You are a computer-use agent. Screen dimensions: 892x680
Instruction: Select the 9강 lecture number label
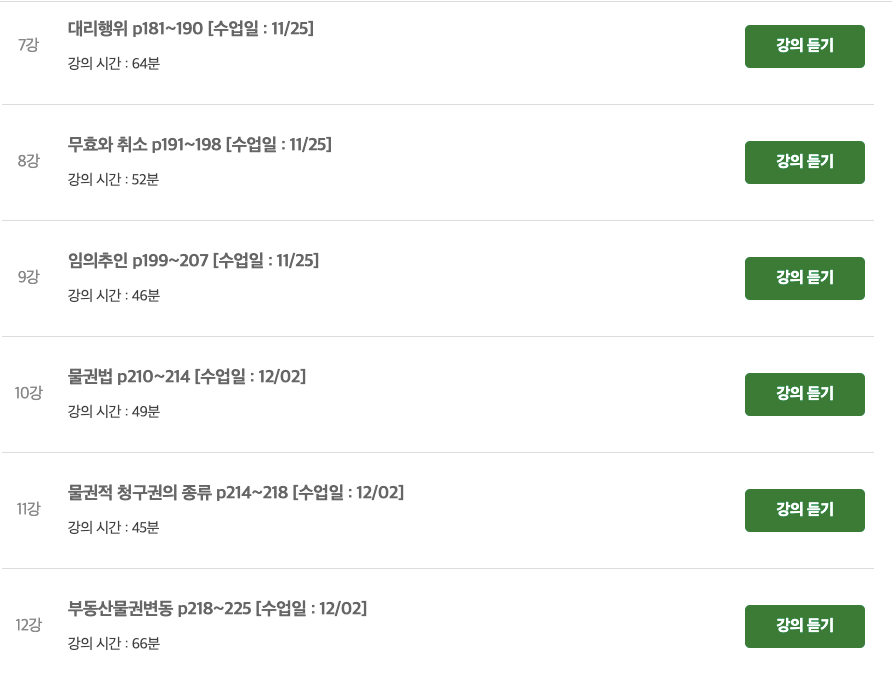[27, 278]
